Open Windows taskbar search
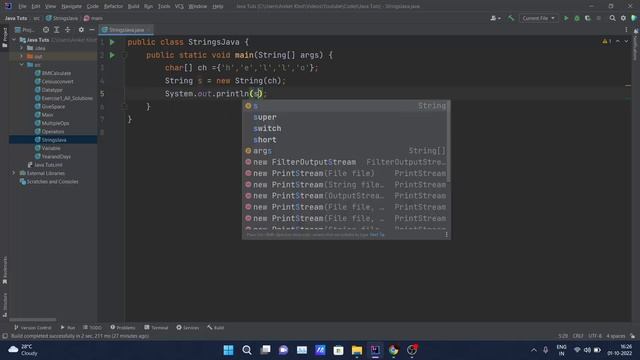640x360 pixels. tap(247, 350)
